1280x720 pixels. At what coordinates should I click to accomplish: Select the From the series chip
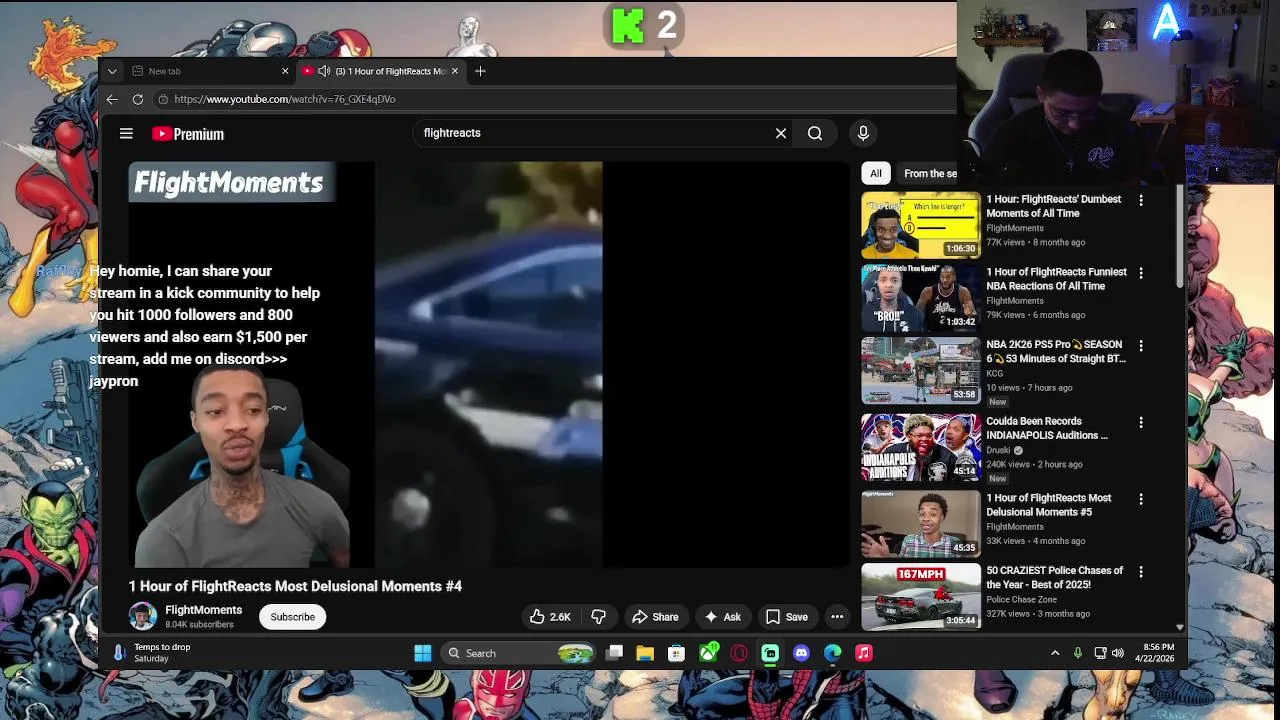(930, 173)
